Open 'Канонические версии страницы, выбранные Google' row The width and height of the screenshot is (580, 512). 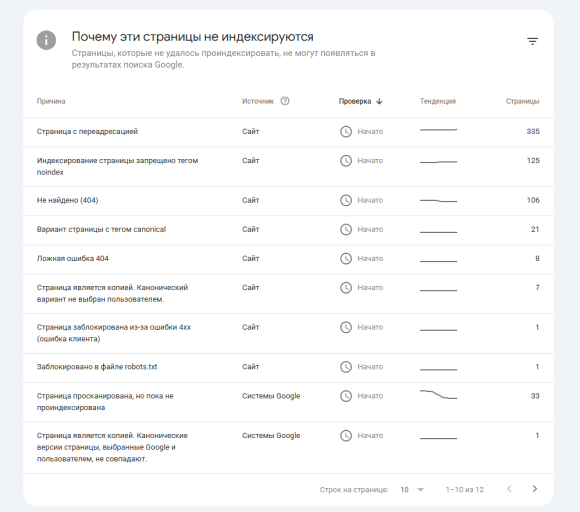click(289, 447)
